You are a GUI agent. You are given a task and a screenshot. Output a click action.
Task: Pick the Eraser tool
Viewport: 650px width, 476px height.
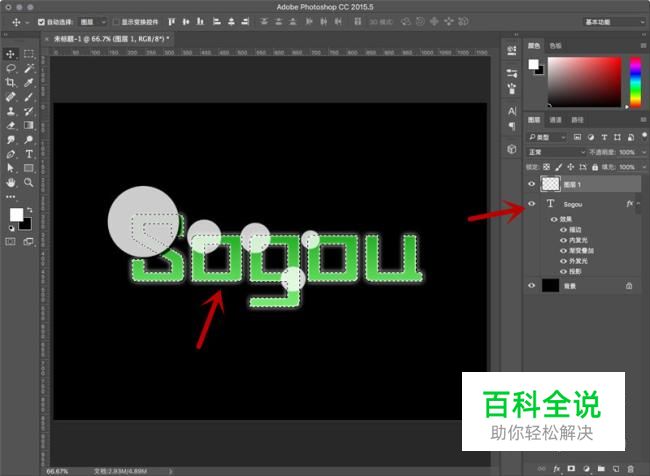tap(10, 125)
